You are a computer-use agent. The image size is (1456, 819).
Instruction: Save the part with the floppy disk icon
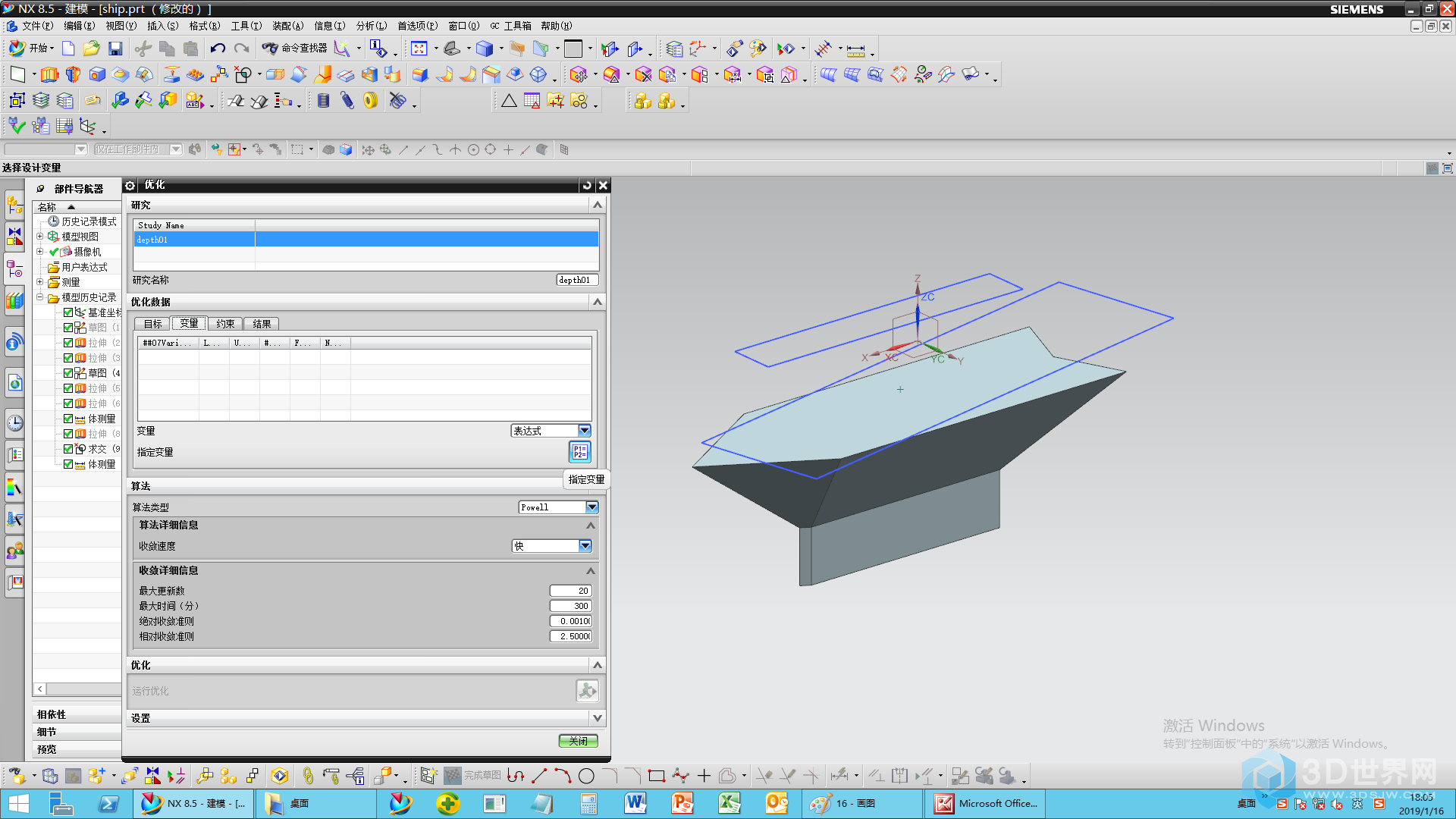[115, 49]
